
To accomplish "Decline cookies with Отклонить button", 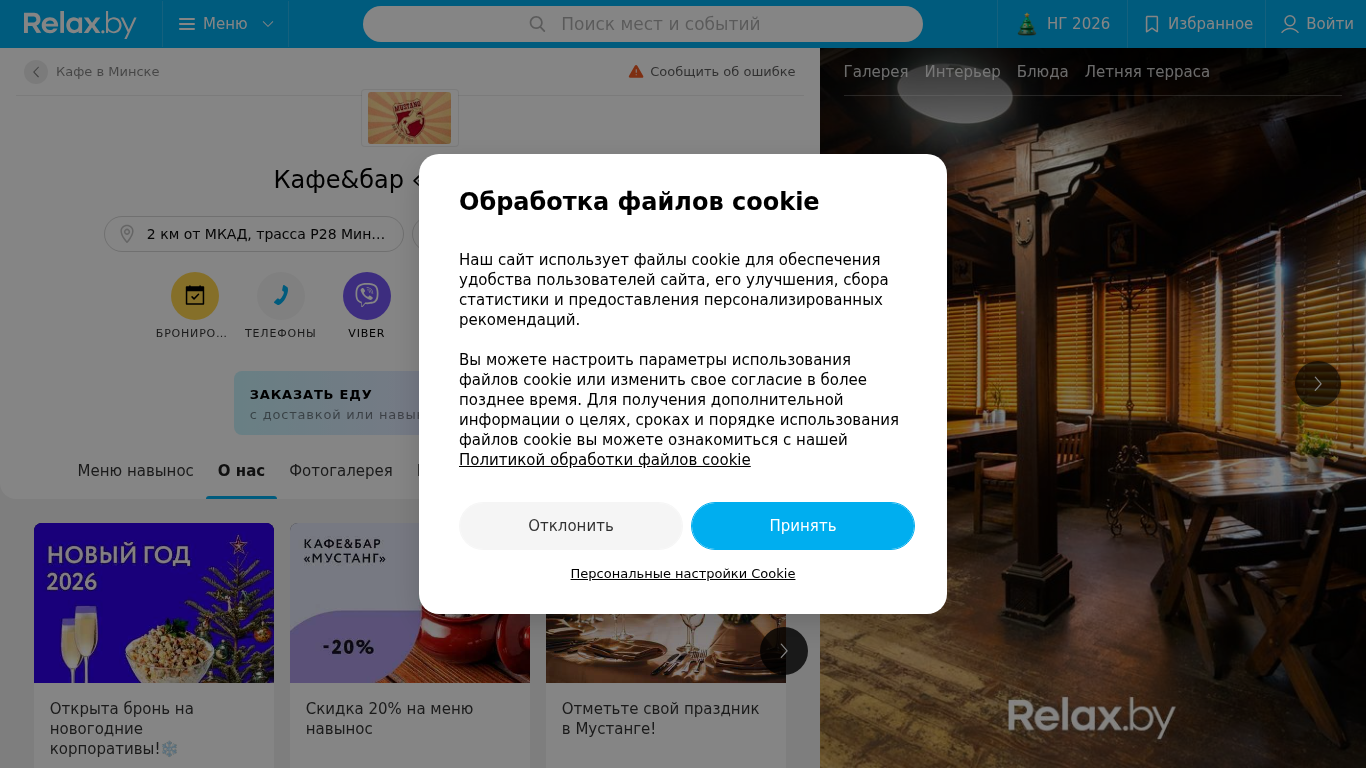I will pos(571,526).
